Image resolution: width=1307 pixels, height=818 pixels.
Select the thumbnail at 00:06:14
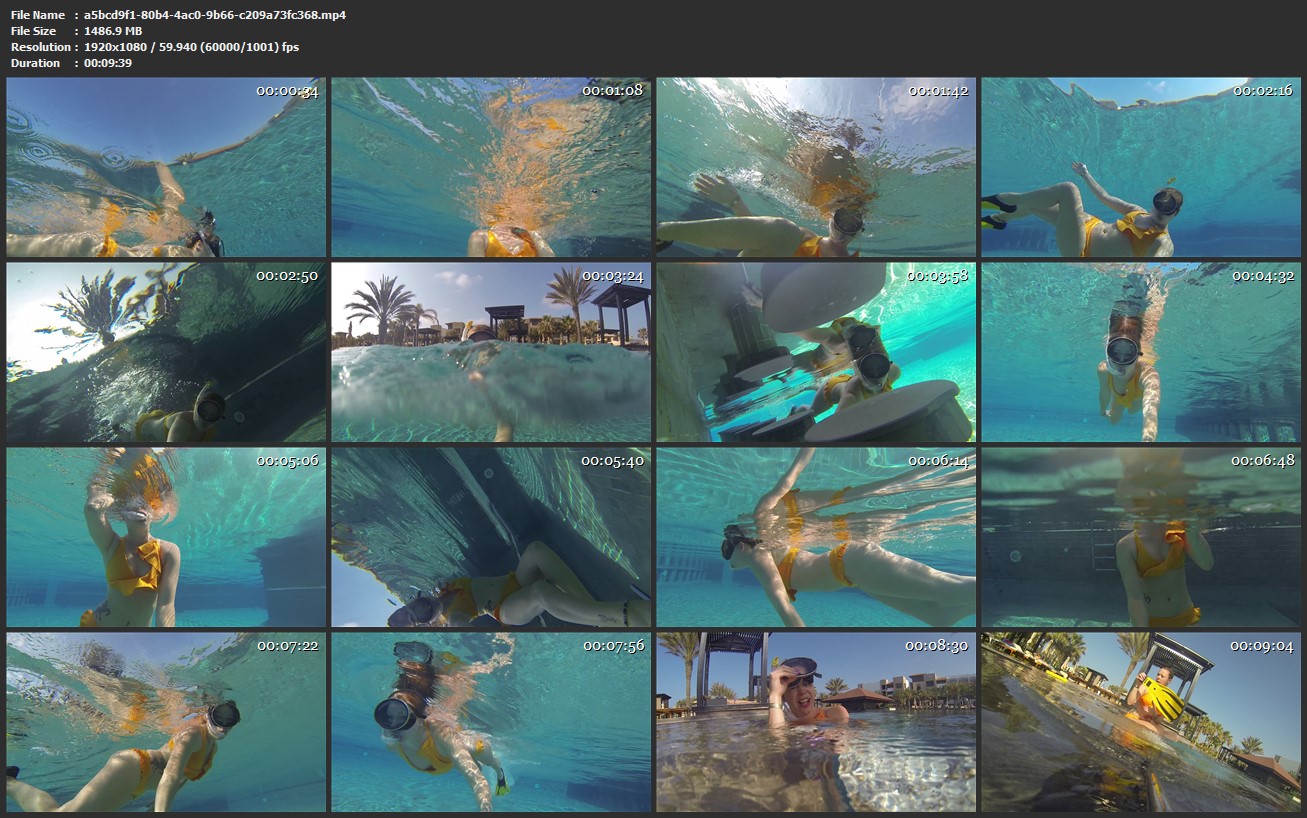tap(816, 537)
